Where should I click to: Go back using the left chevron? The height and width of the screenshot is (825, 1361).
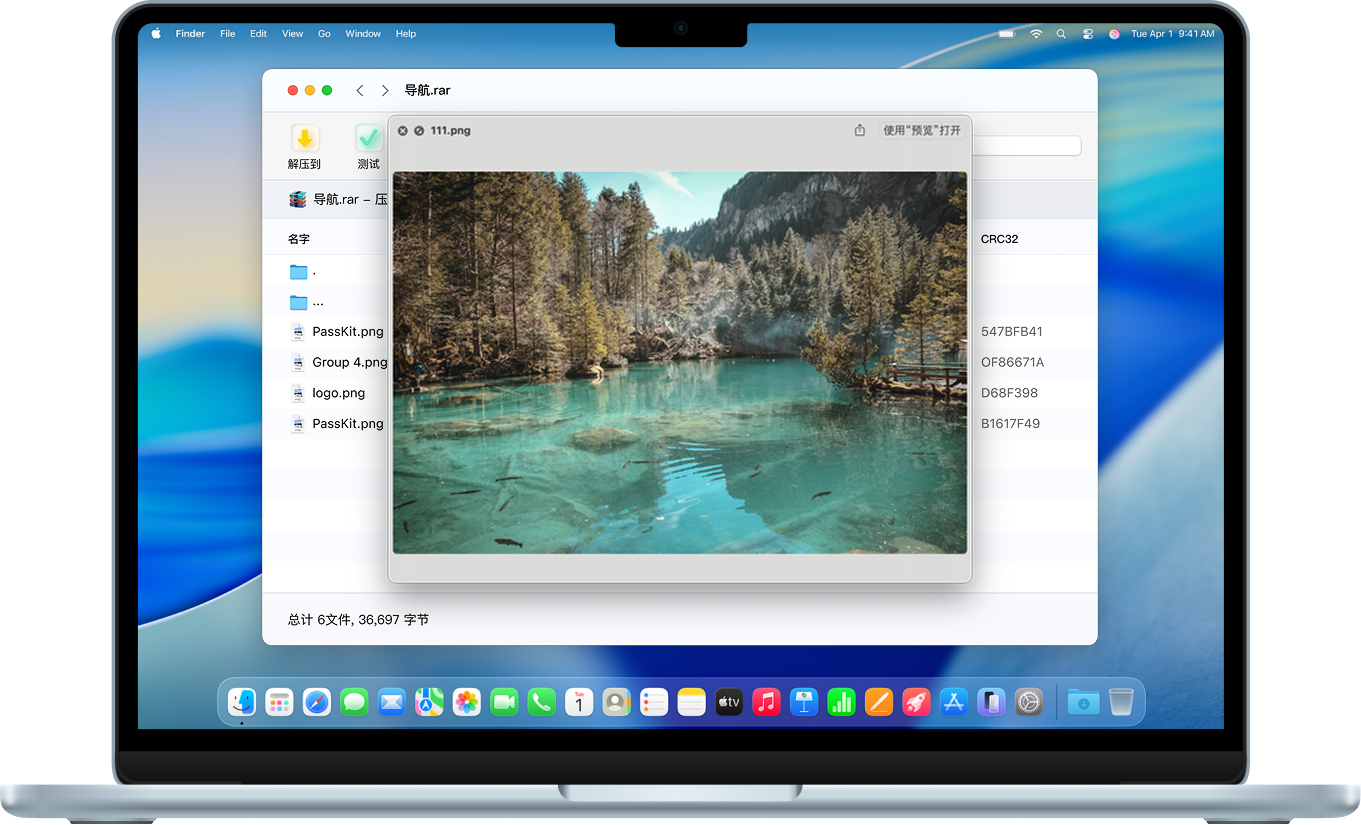coord(360,90)
